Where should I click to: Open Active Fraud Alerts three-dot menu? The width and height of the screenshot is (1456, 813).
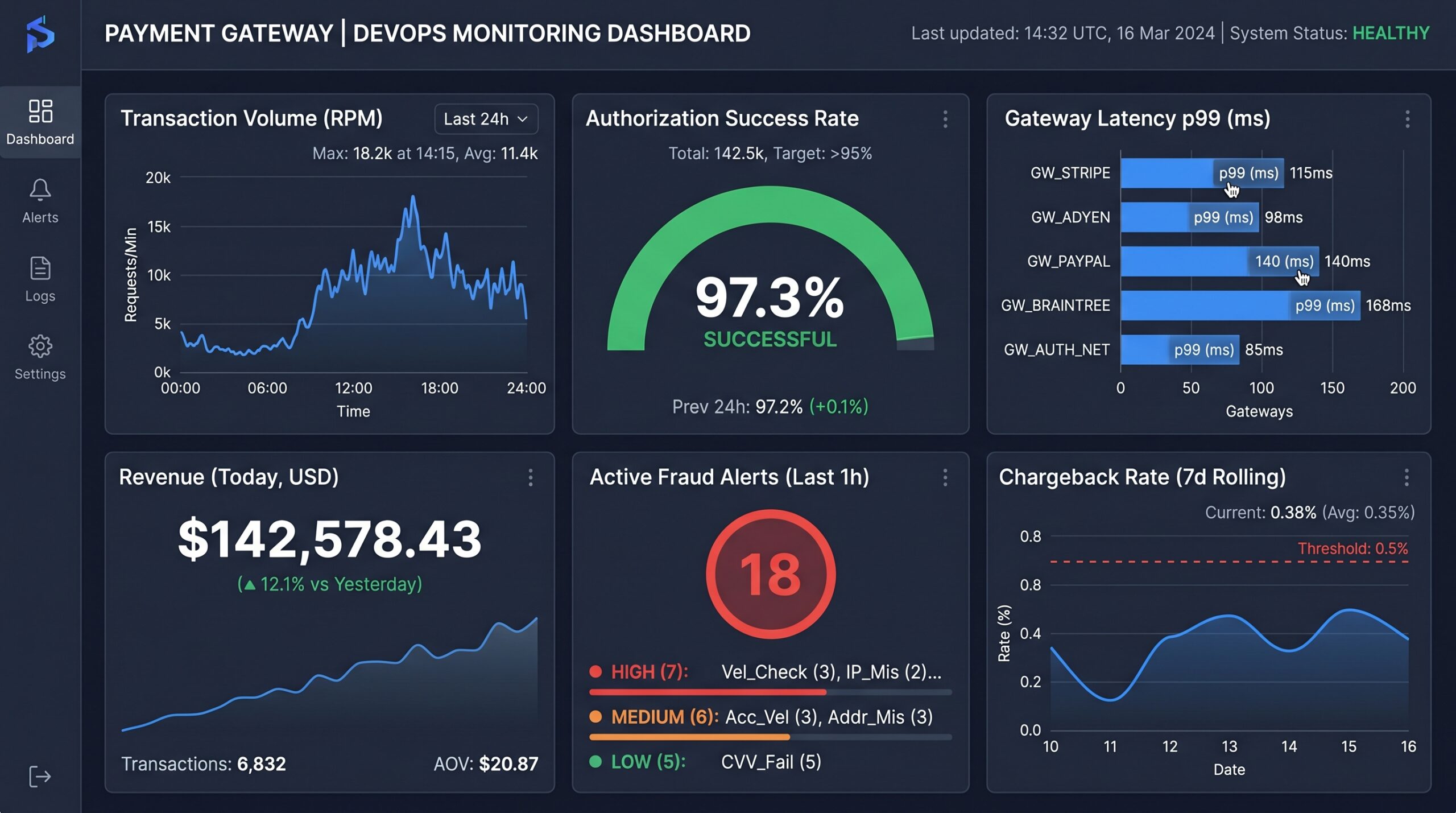945,477
